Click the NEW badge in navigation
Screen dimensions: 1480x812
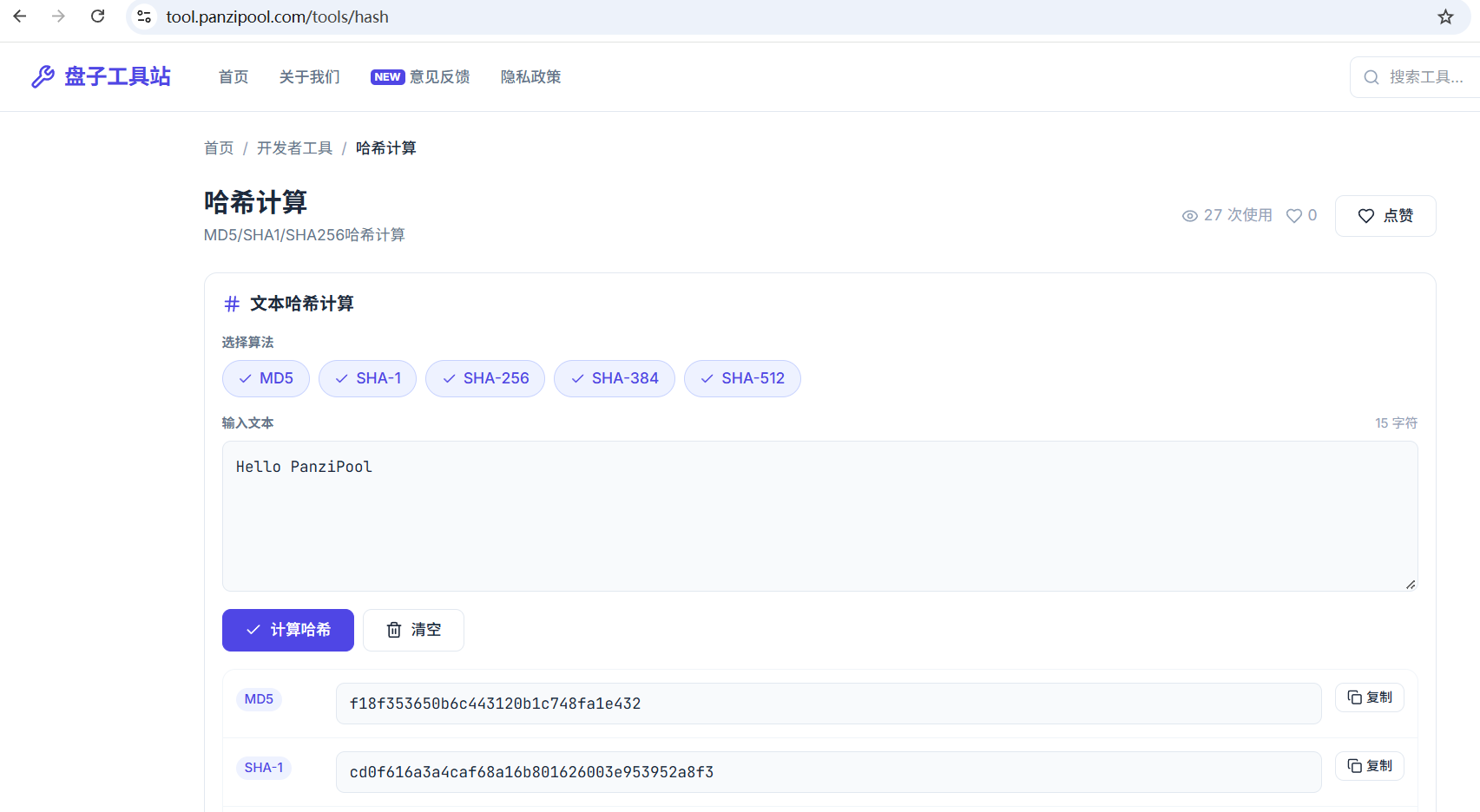point(387,77)
